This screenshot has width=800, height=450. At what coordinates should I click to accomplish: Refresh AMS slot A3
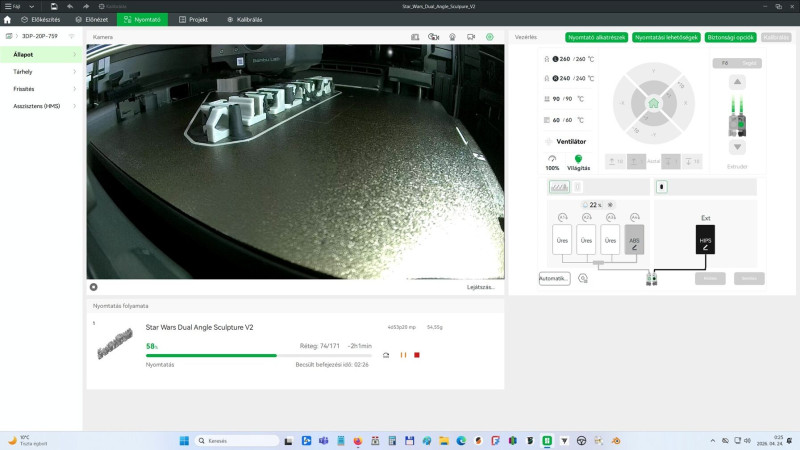click(610, 217)
